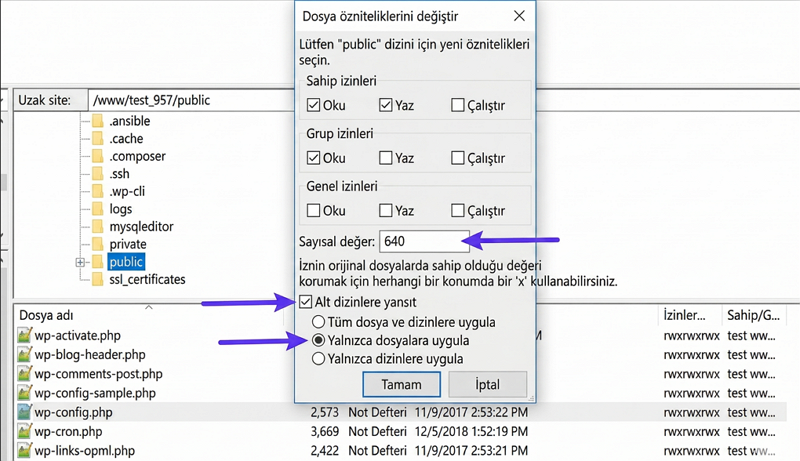Click the İptal button
This screenshot has height=461, width=800.
[x=487, y=384]
